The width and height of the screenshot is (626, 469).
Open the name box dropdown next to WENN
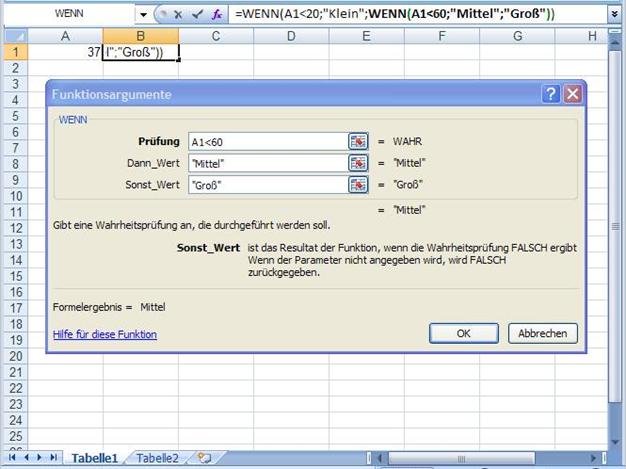(x=144, y=15)
